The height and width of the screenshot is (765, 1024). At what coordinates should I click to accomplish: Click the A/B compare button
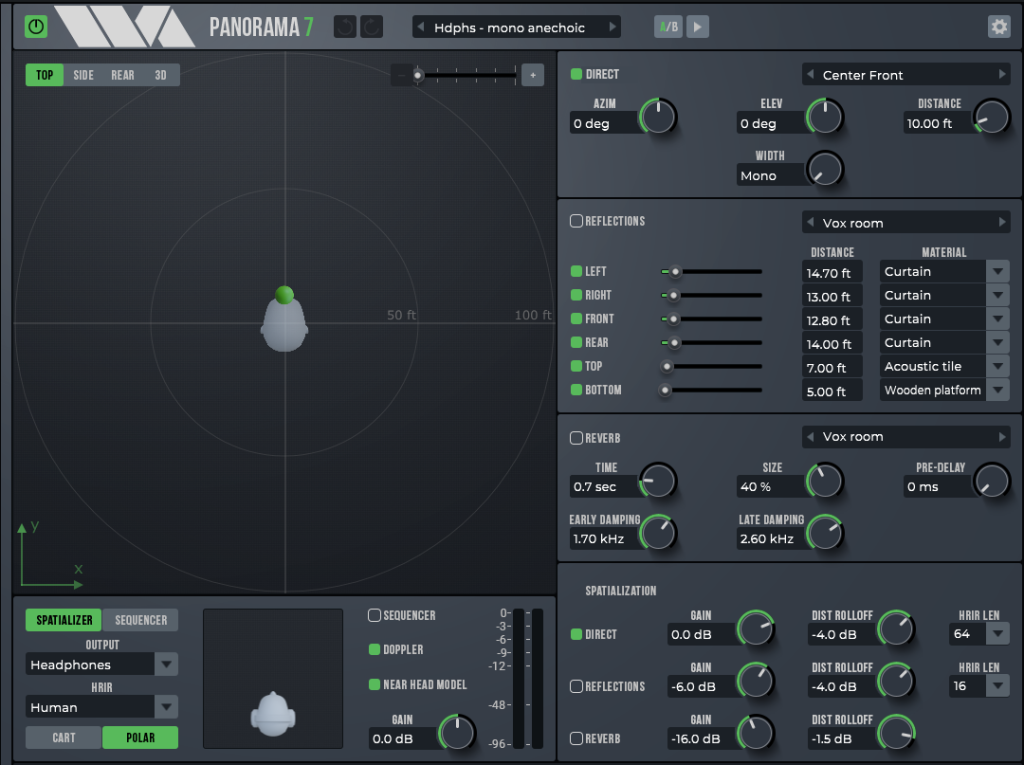point(668,27)
